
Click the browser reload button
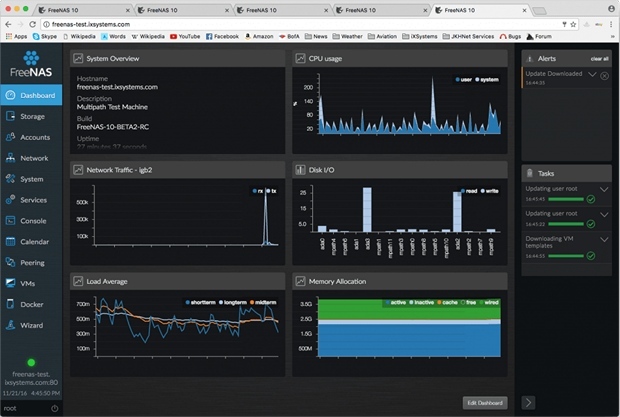click(x=32, y=24)
